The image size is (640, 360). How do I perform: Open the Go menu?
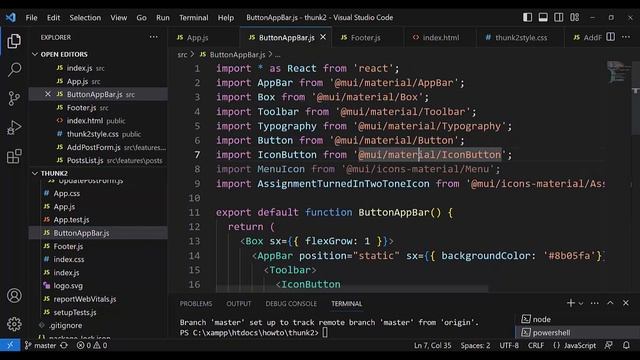pyautogui.click(x=141, y=18)
